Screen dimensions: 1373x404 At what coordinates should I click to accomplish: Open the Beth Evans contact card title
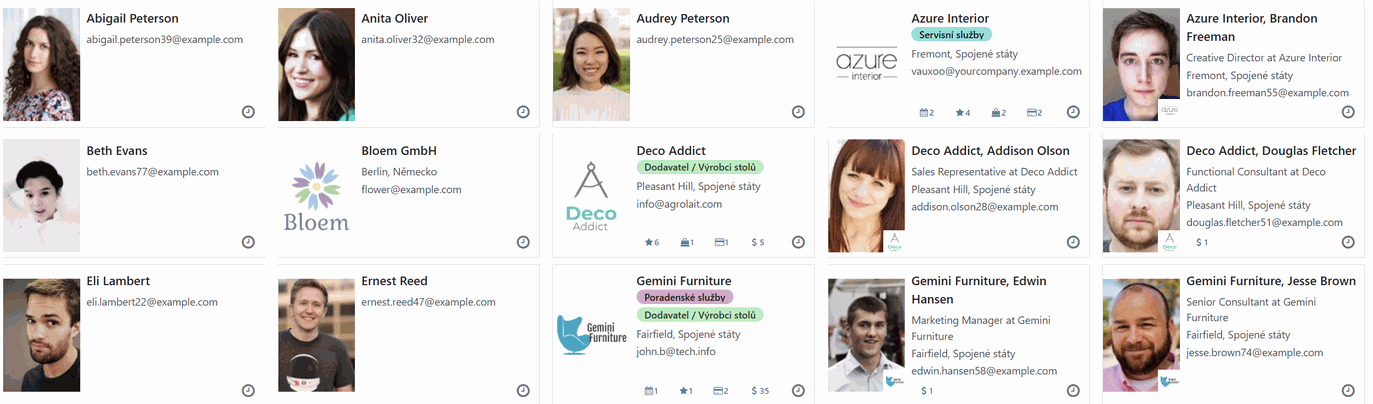click(x=117, y=151)
